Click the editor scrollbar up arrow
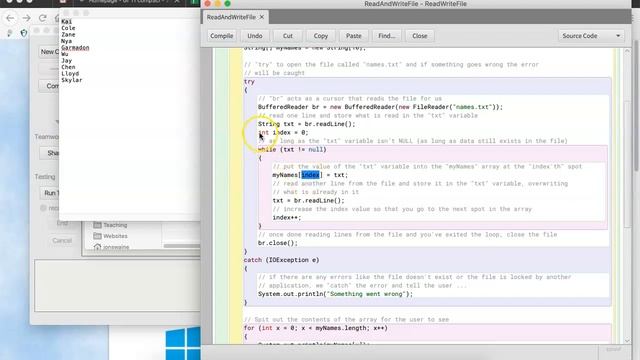 coord(627,51)
